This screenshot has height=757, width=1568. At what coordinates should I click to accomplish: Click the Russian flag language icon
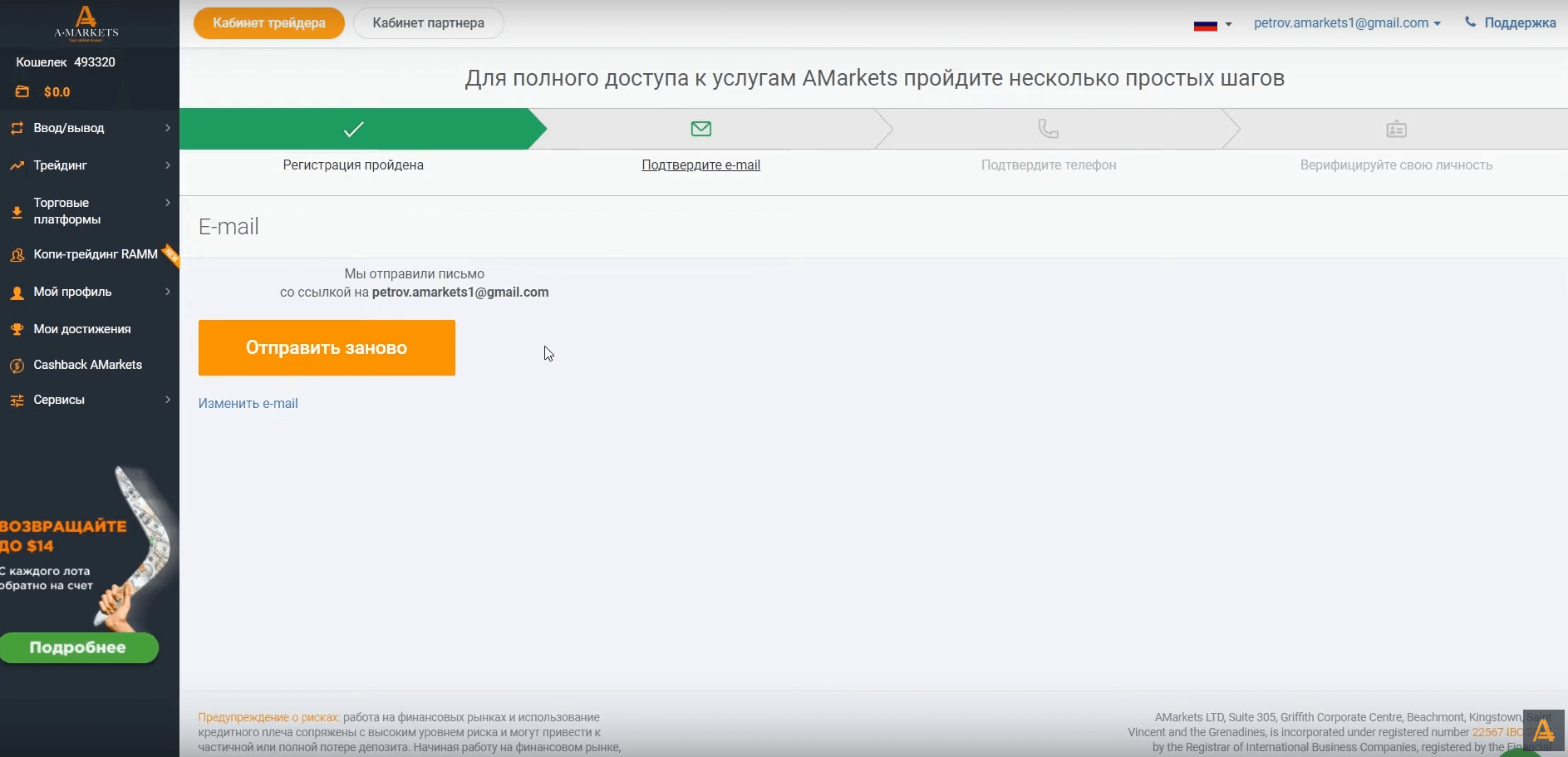(1206, 25)
